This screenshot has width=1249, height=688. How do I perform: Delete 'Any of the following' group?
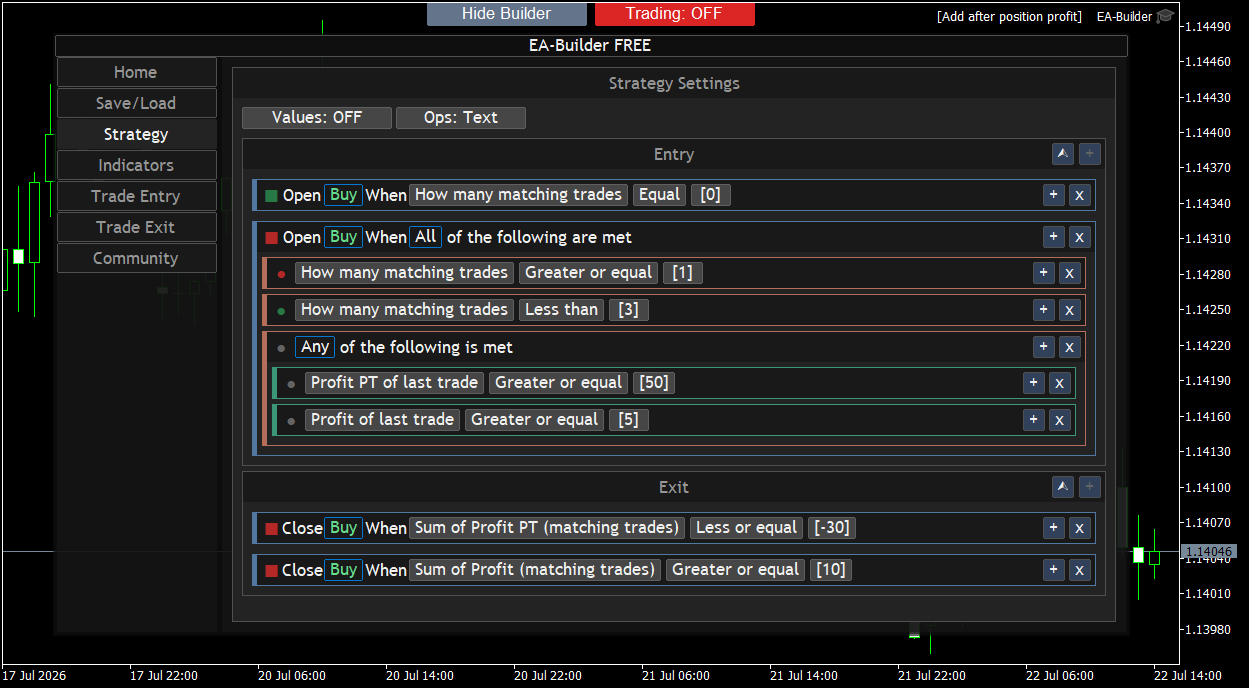click(1069, 347)
